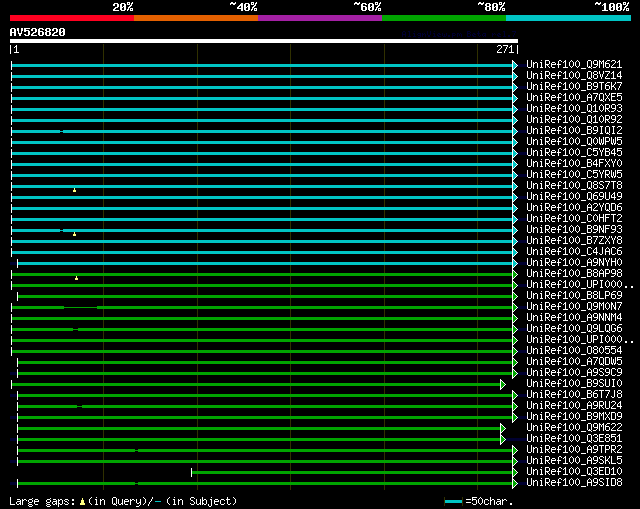This screenshot has height=509, width=640.
Task: Click the green ~80% identity legend segment
Action: click(444, 18)
